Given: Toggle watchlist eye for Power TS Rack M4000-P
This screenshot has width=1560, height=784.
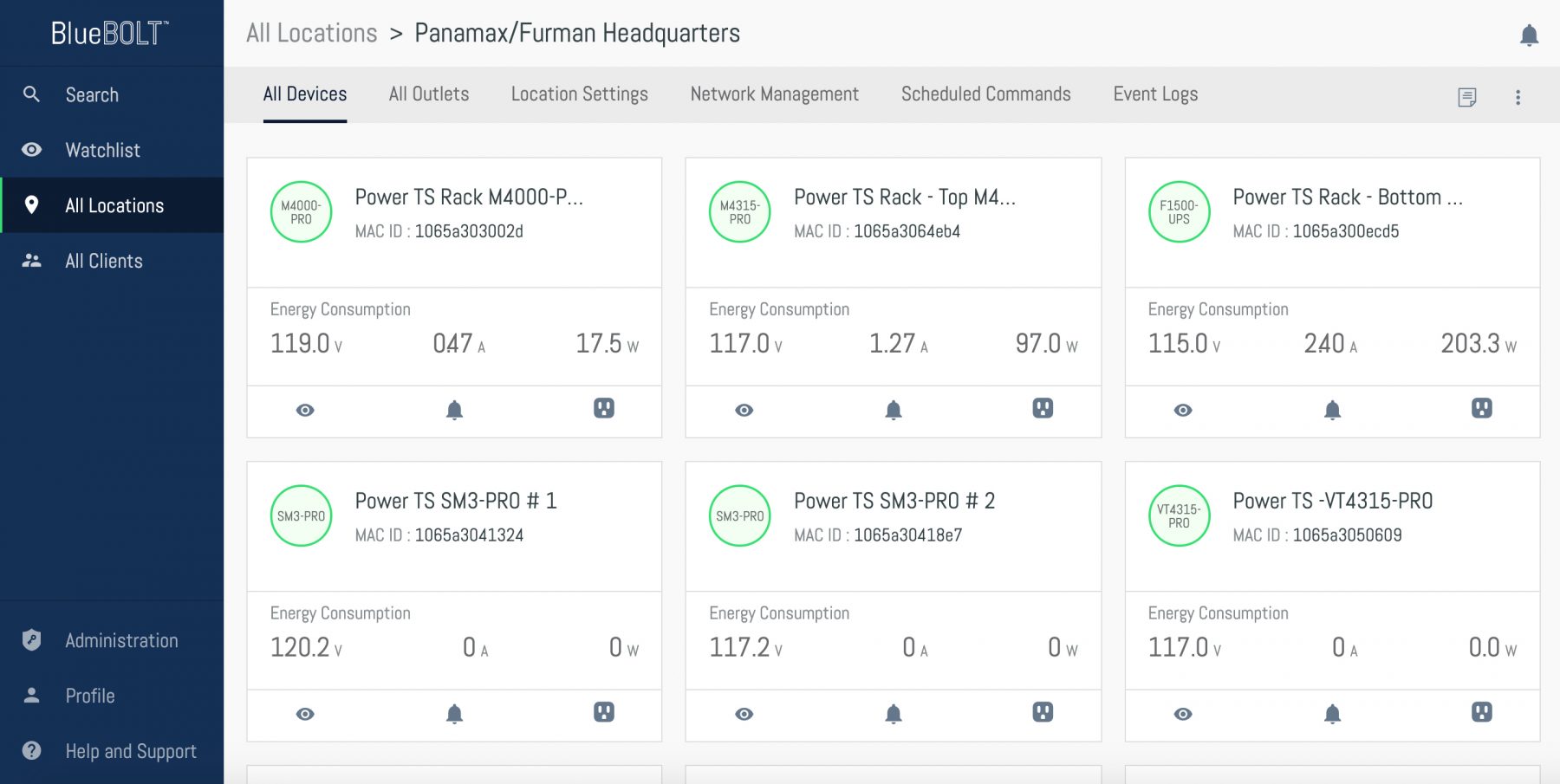Looking at the screenshot, I should pos(305,410).
